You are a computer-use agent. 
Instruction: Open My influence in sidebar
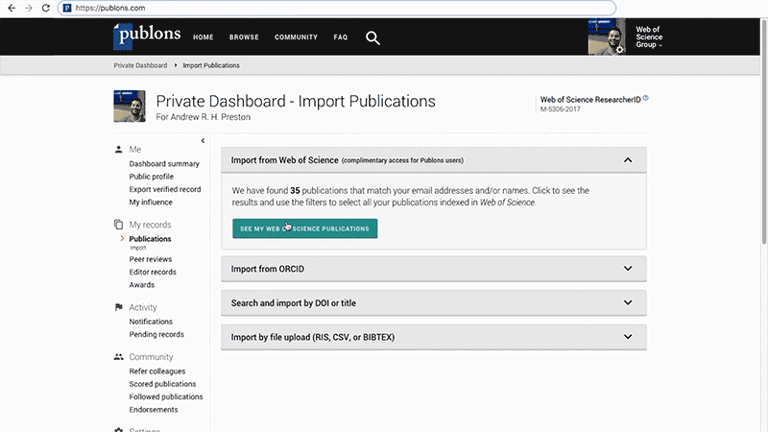click(151, 202)
